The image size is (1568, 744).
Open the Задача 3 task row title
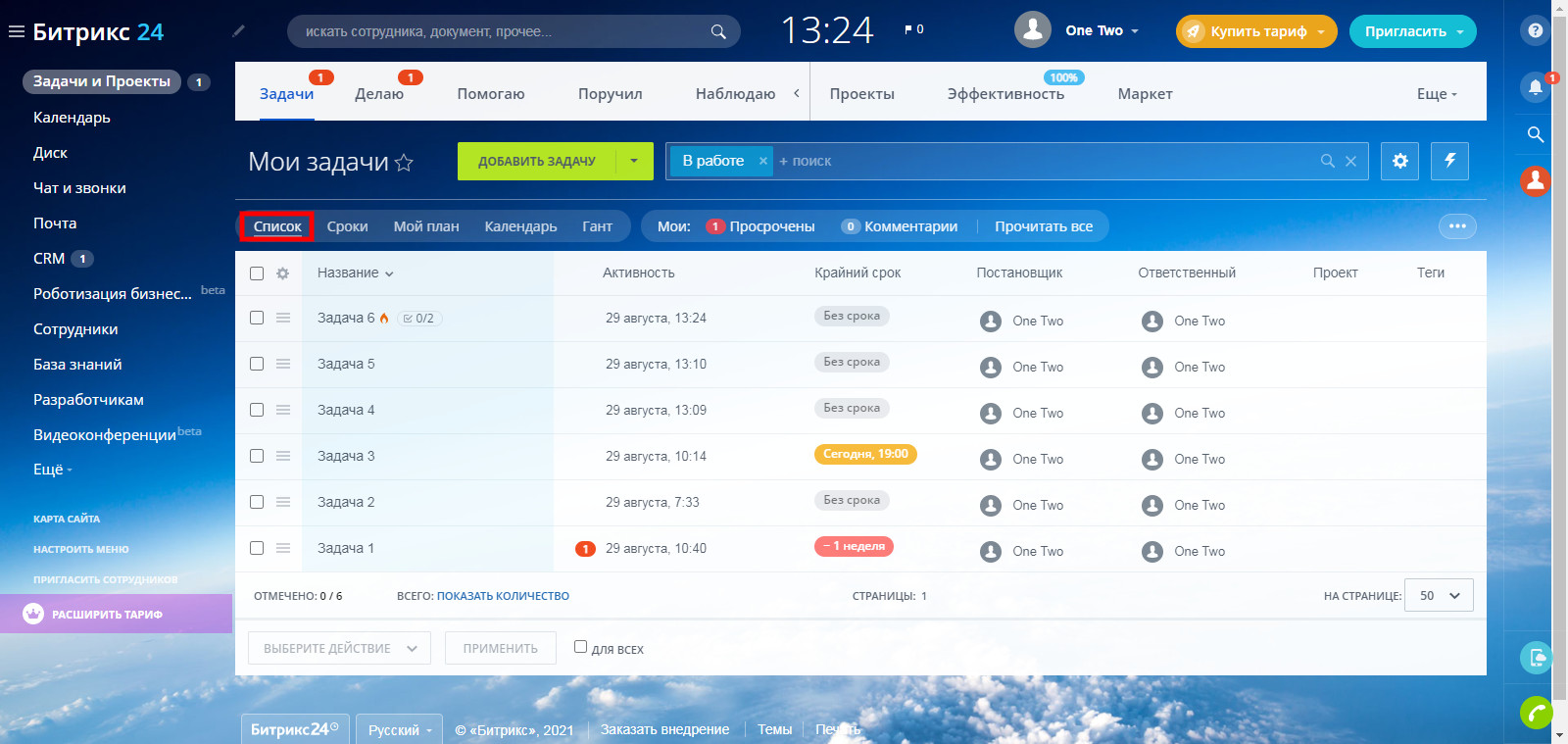click(x=346, y=456)
